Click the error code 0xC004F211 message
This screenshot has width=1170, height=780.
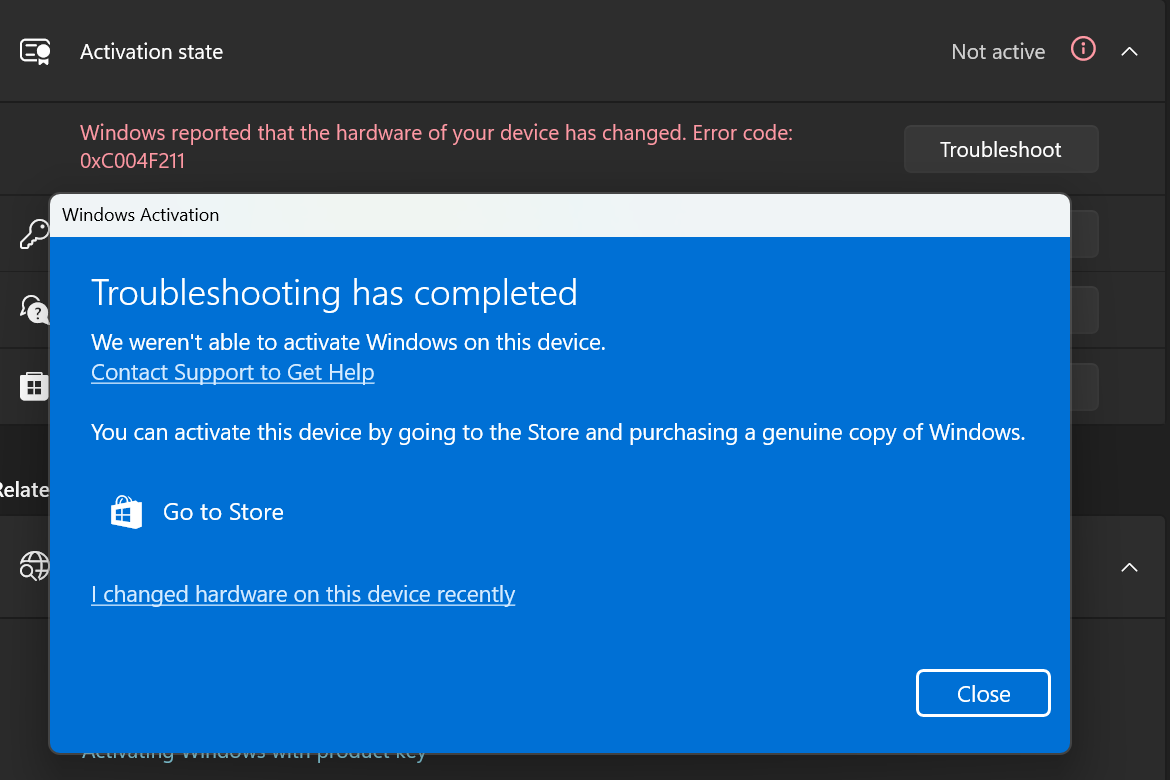click(x=436, y=146)
